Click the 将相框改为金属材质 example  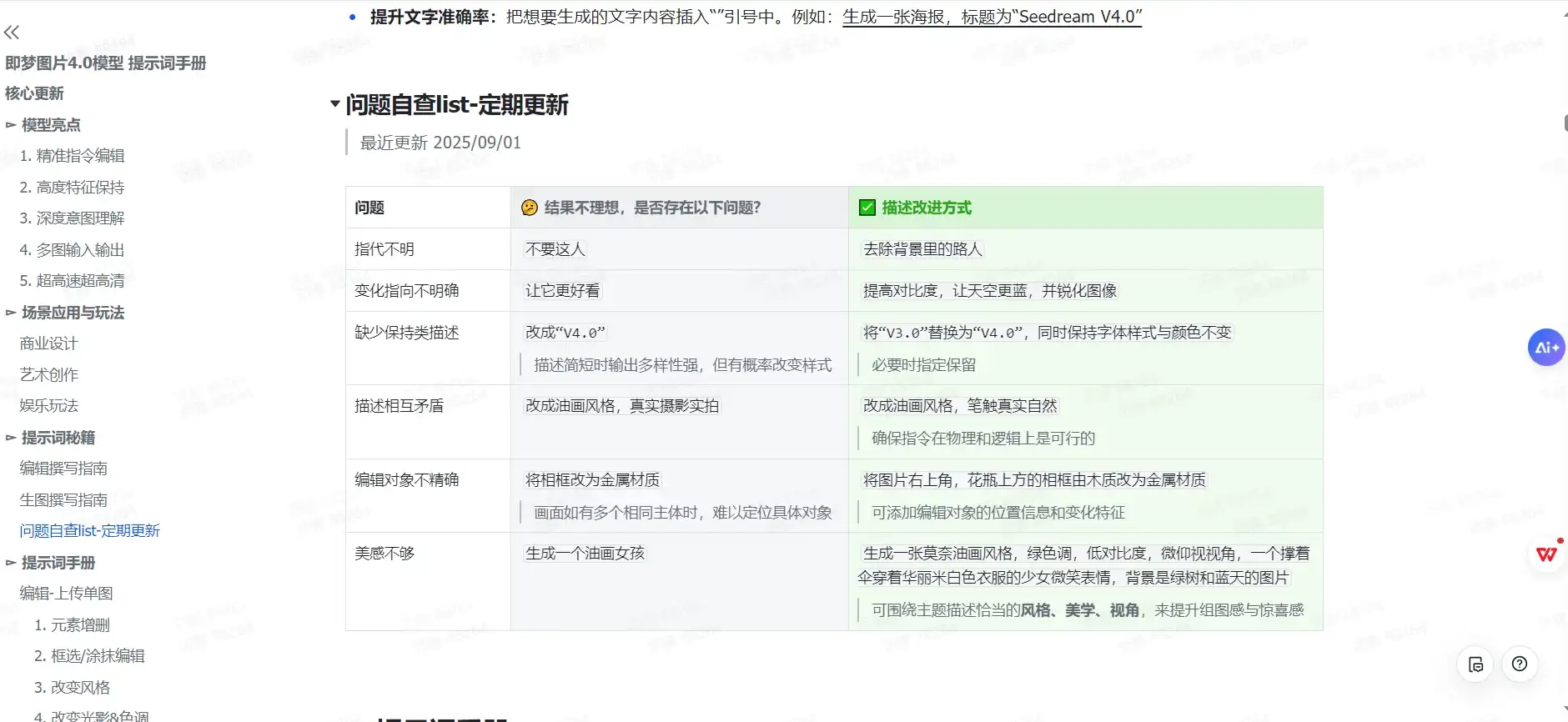click(593, 480)
